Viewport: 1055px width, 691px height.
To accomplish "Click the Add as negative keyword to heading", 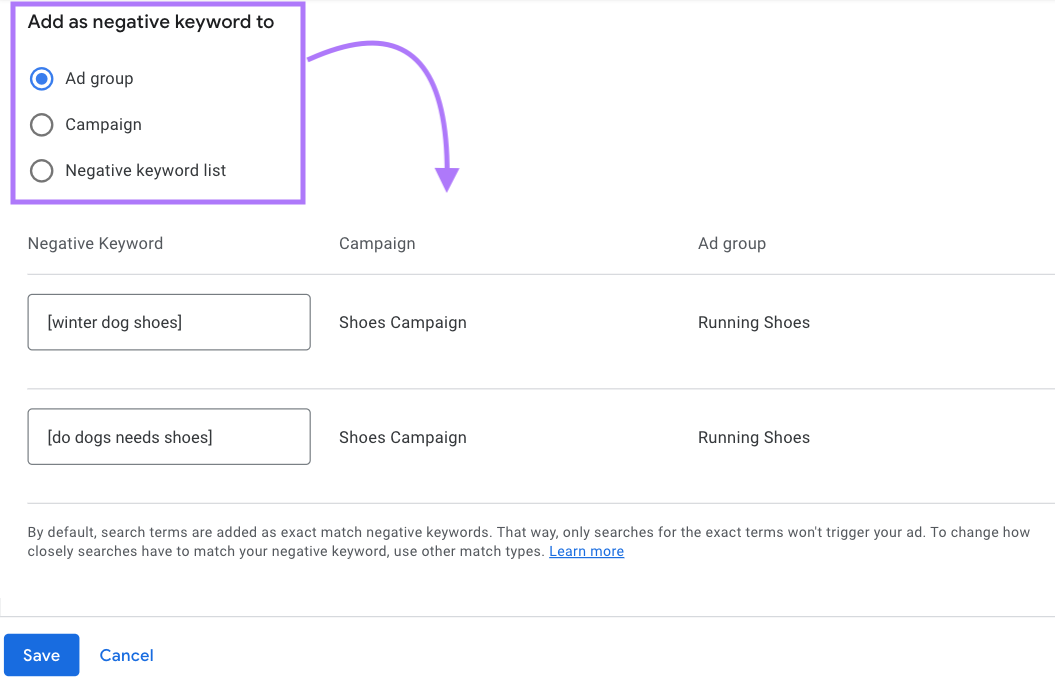I will tap(151, 21).
